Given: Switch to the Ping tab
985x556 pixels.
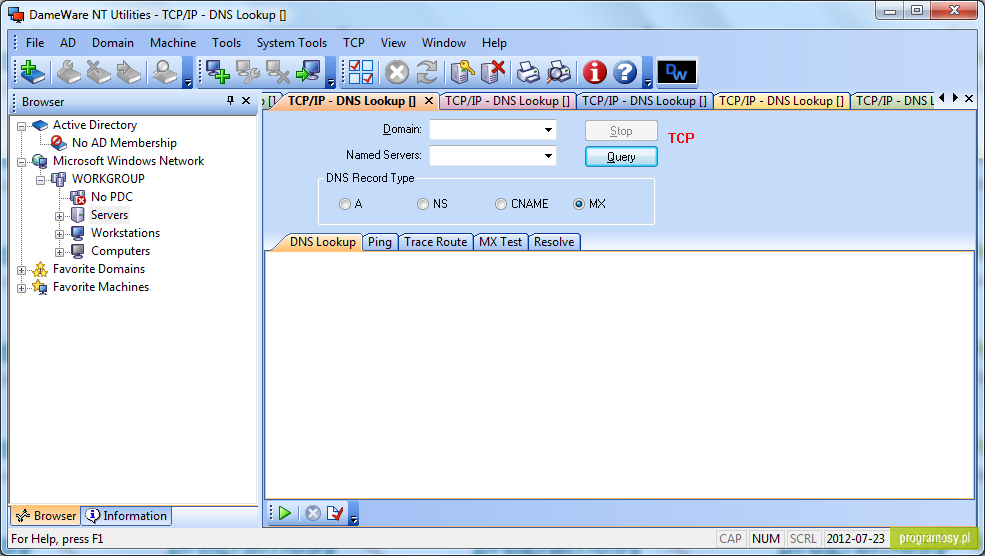Looking at the screenshot, I should pos(379,242).
